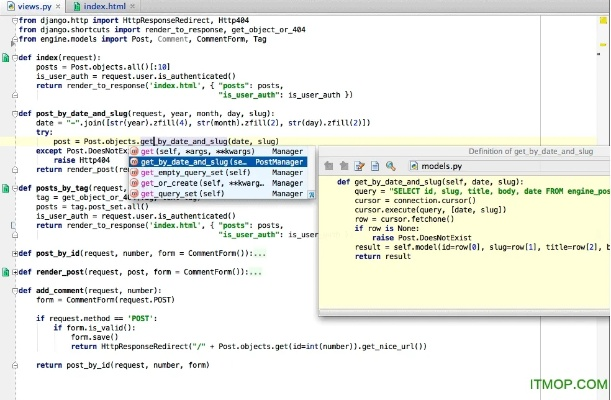
Task: Click the Back arrow in definition popup toolbar
Action: pyautogui.click(x=328, y=166)
